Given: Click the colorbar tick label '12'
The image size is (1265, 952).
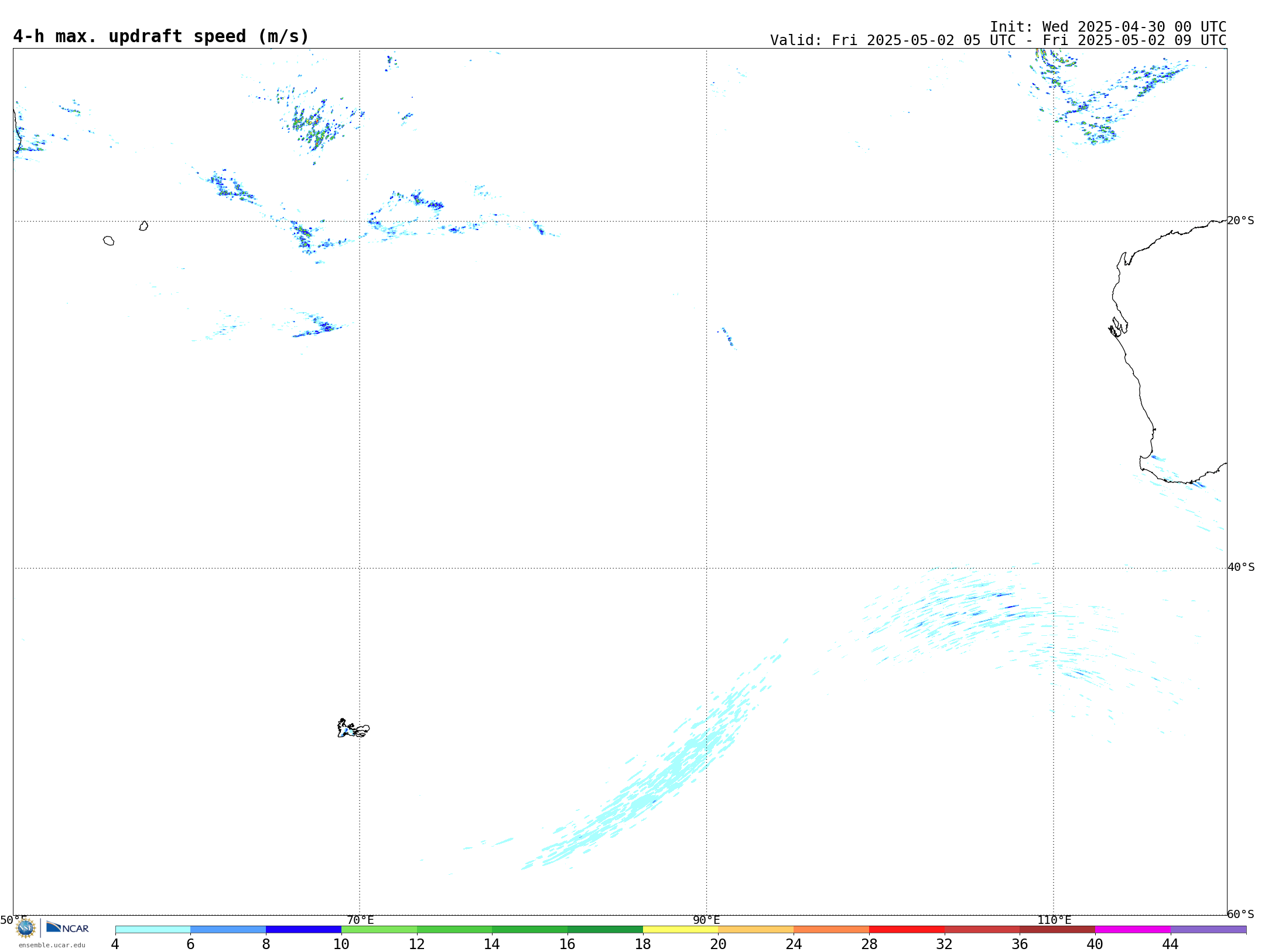Looking at the screenshot, I should click(417, 944).
